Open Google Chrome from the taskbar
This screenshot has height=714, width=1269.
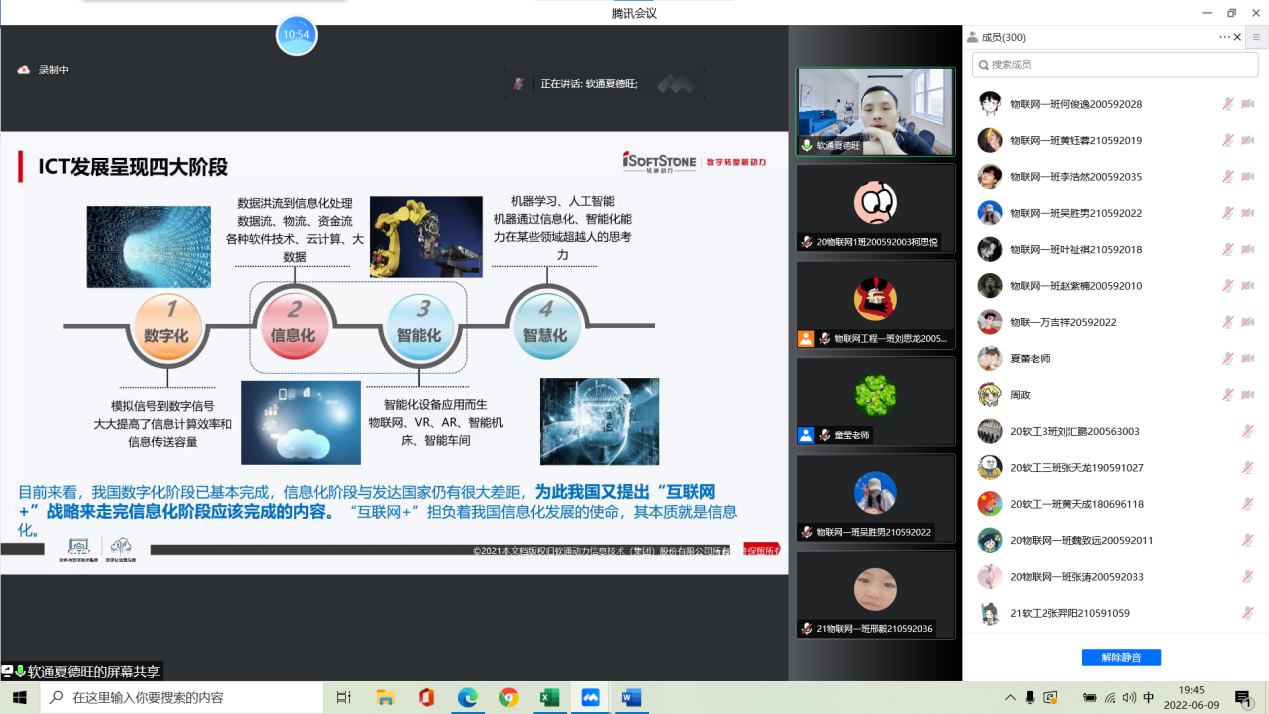click(x=509, y=697)
